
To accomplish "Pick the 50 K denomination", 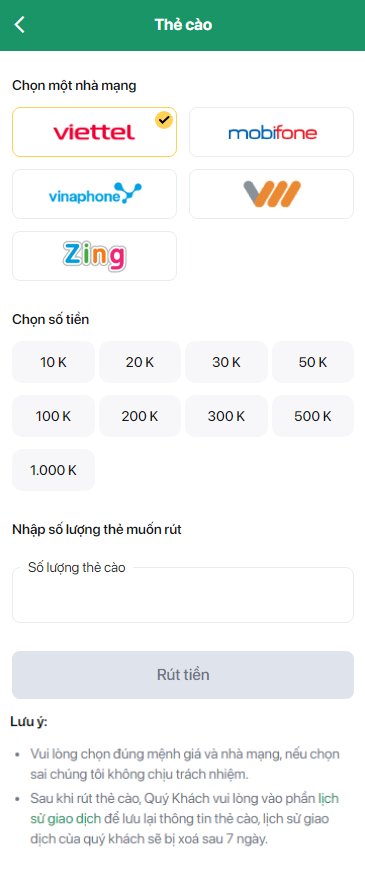I will tap(313, 362).
